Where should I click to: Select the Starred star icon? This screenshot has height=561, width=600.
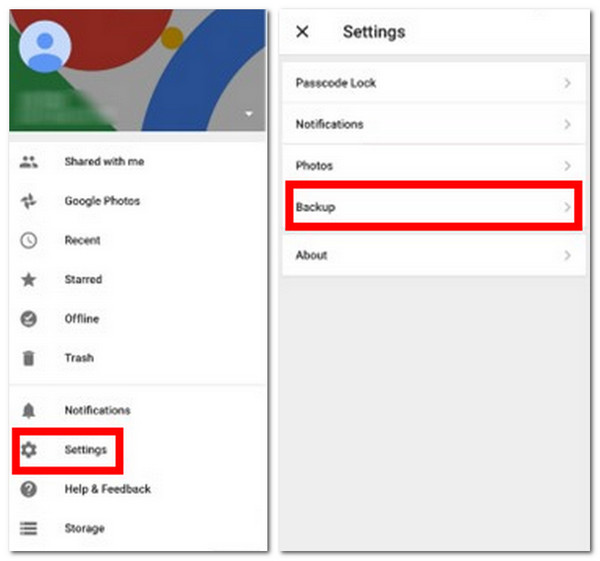[x=29, y=280]
